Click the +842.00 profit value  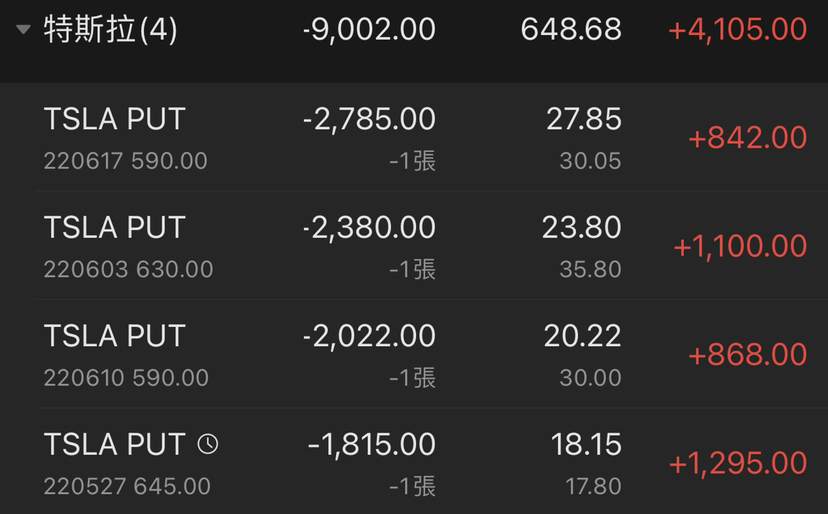[x=747, y=138]
